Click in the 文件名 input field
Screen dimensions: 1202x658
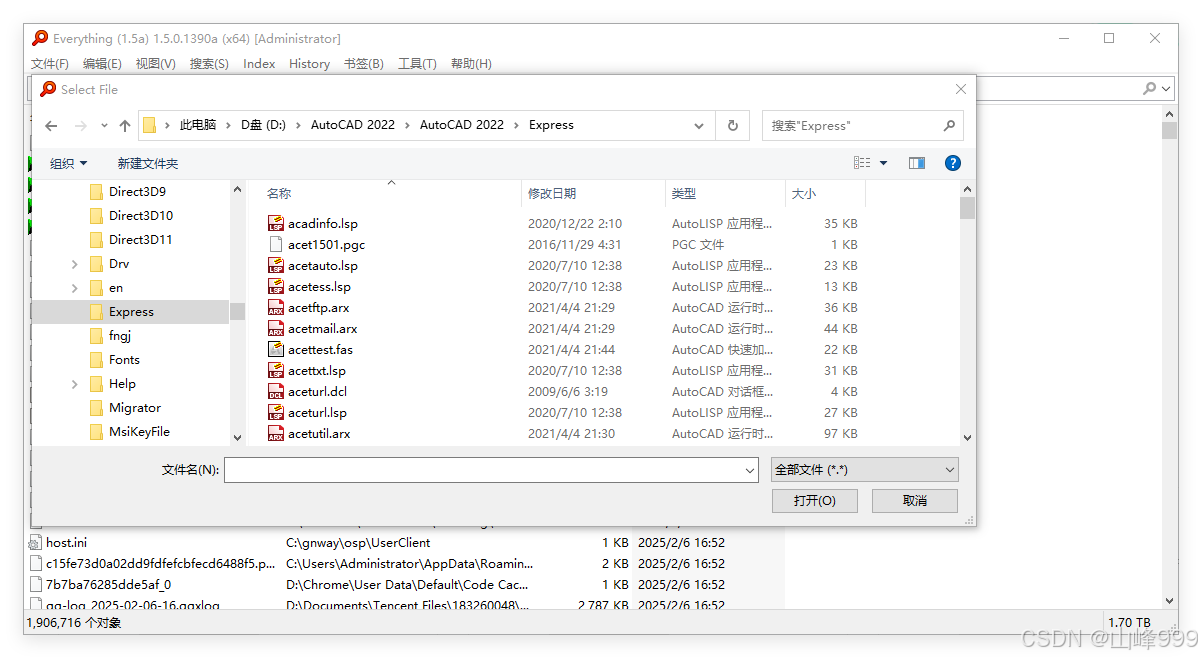pos(483,469)
